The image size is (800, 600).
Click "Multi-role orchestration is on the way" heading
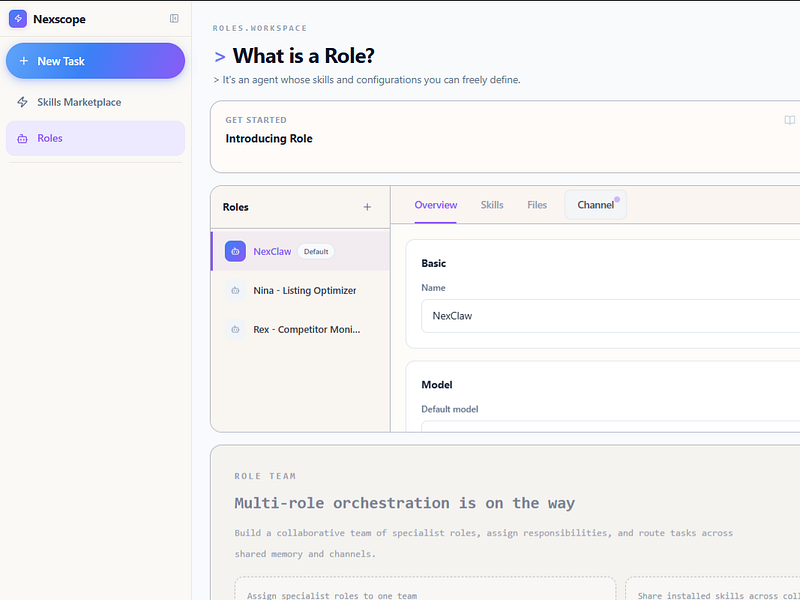click(405, 503)
